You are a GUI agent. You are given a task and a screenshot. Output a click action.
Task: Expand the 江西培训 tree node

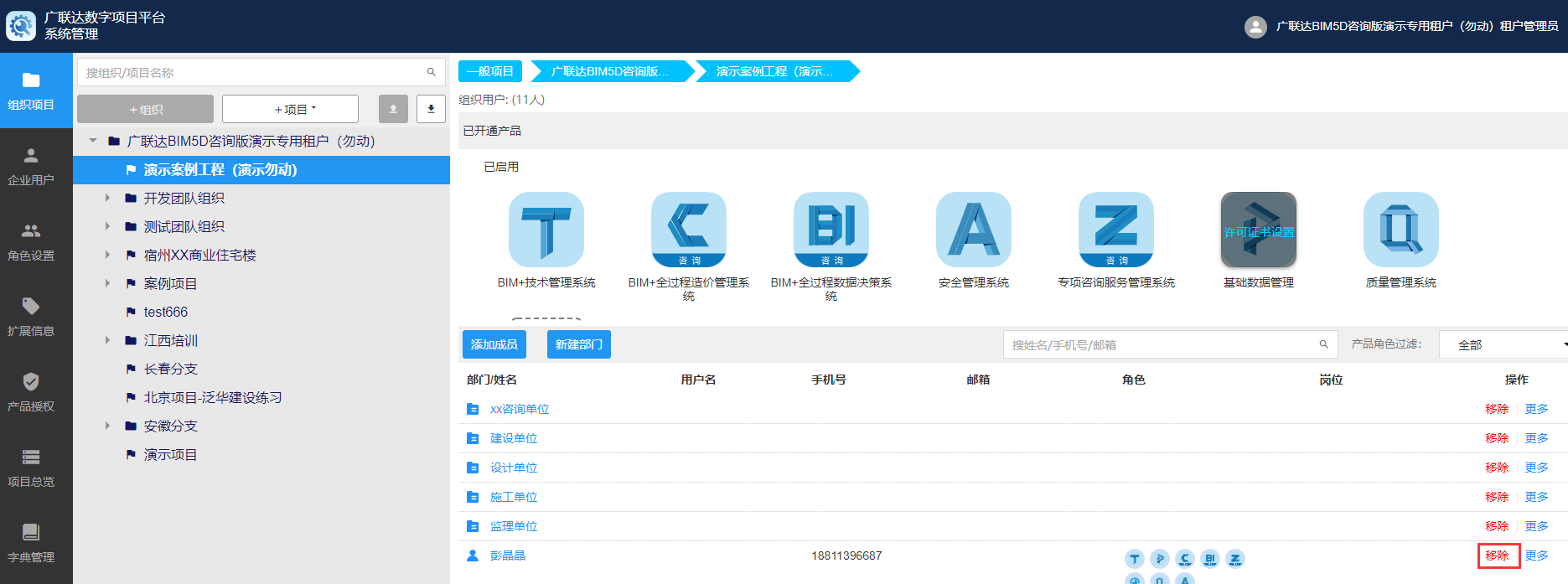click(x=107, y=340)
